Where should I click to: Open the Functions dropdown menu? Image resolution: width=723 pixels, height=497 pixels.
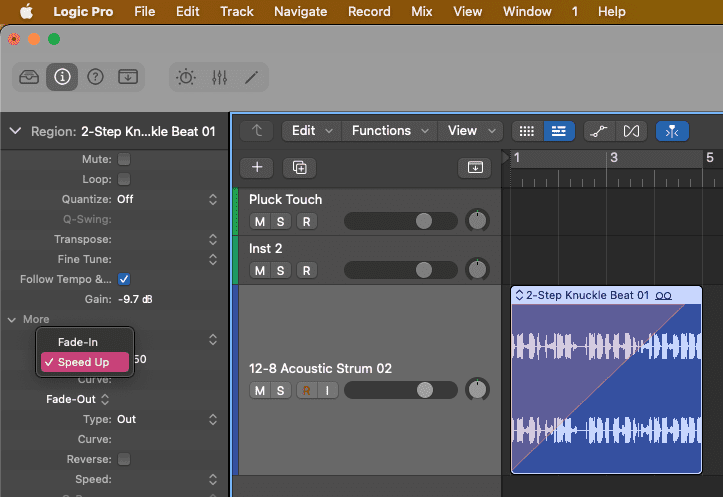pos(390,131)
